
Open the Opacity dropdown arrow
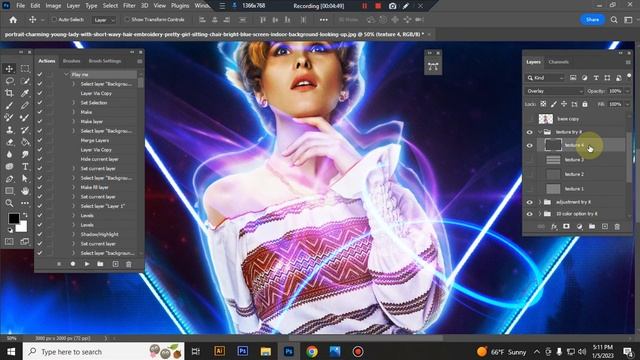627,91
